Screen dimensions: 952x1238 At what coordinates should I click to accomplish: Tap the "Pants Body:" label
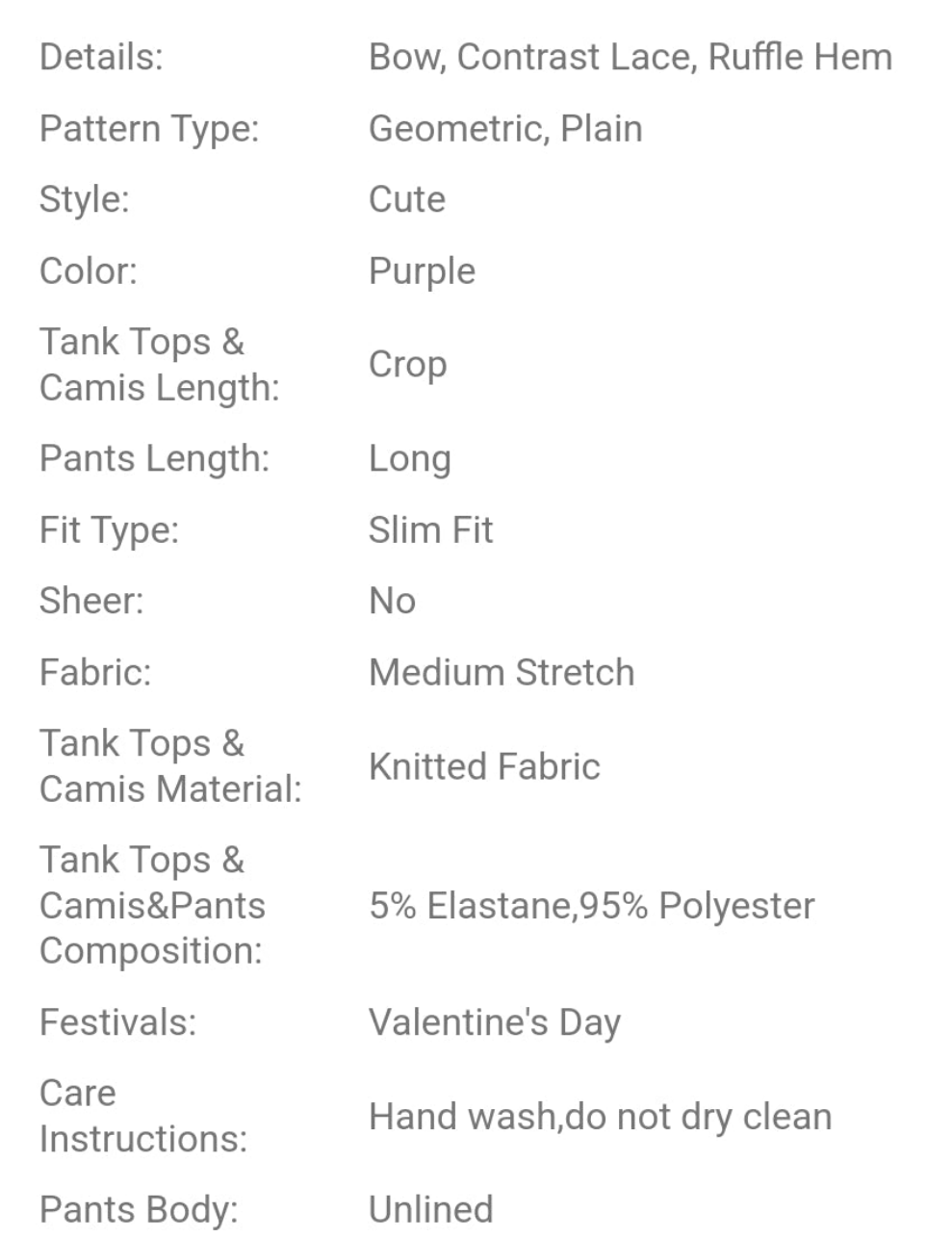[x=139, y=1209]
